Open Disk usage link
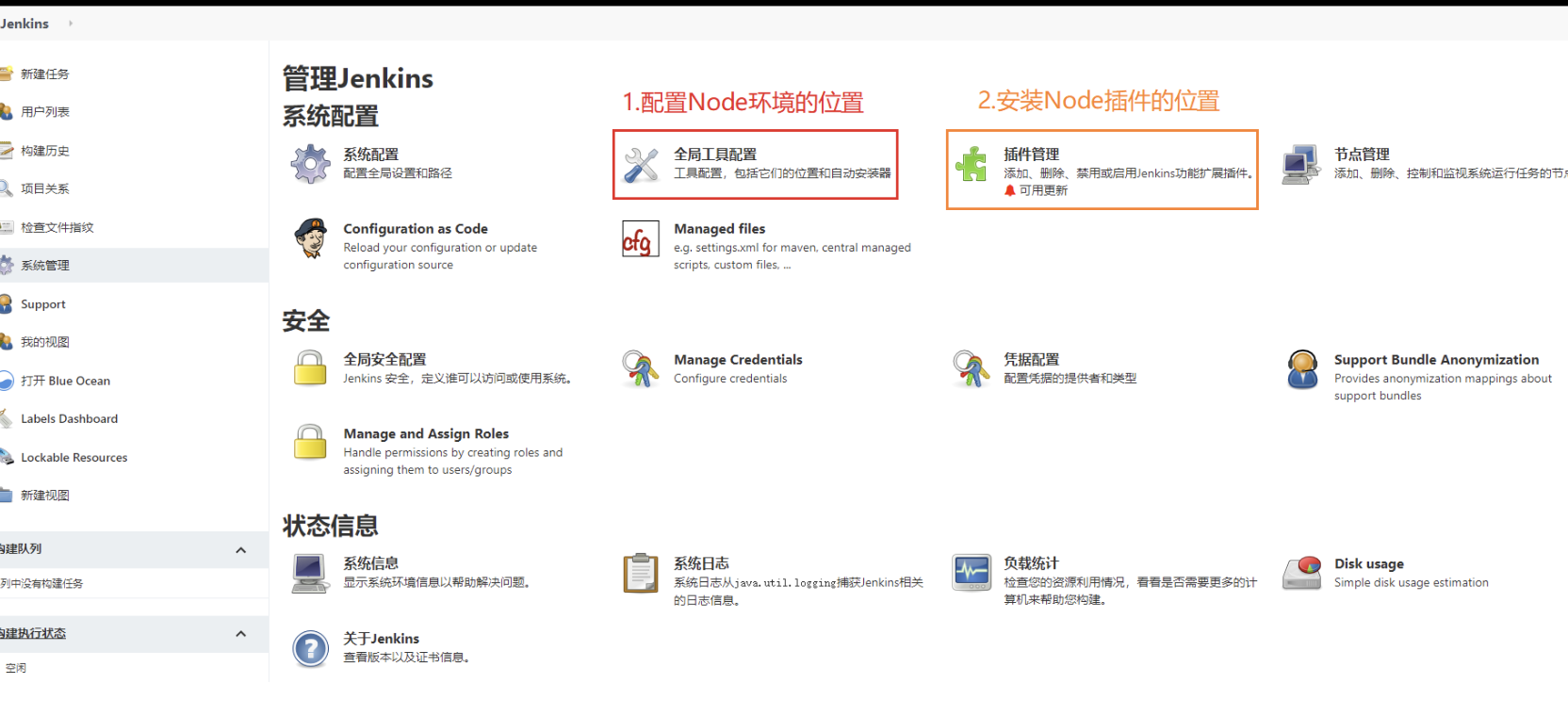This screenshot has width=1568, height=716. 1368,564
